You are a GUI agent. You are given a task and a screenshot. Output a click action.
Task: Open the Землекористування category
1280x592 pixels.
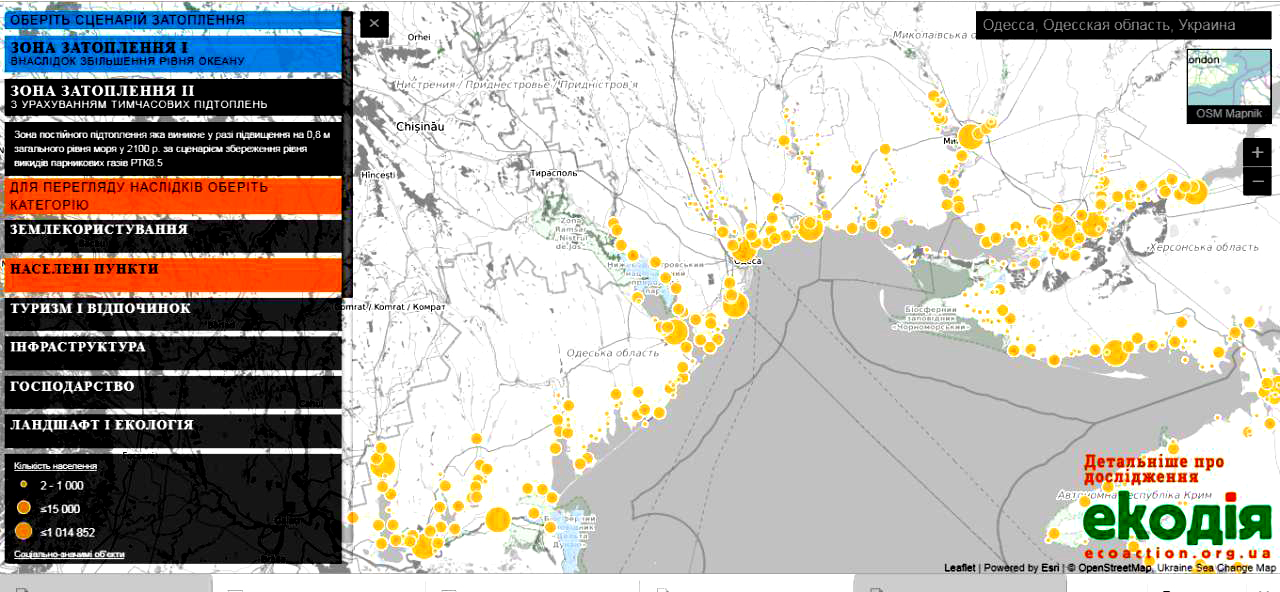tap(173, 230)
